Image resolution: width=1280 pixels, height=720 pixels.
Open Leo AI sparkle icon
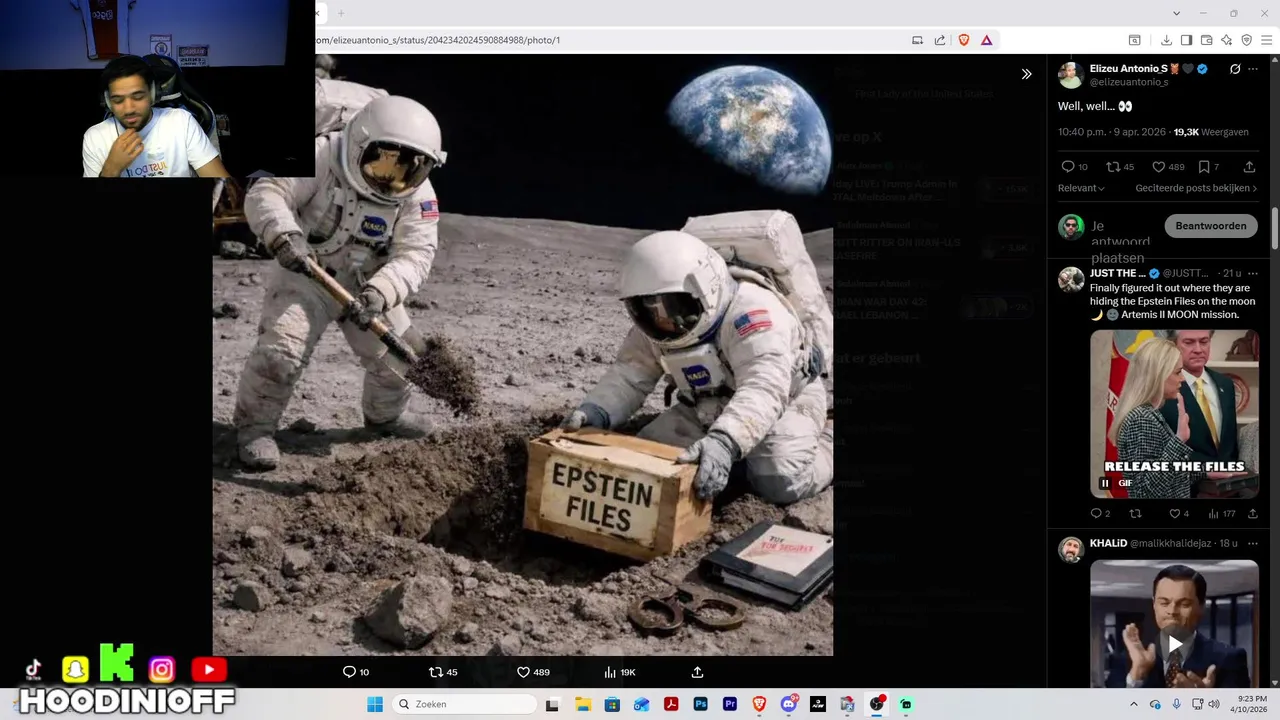point(1226,40)
